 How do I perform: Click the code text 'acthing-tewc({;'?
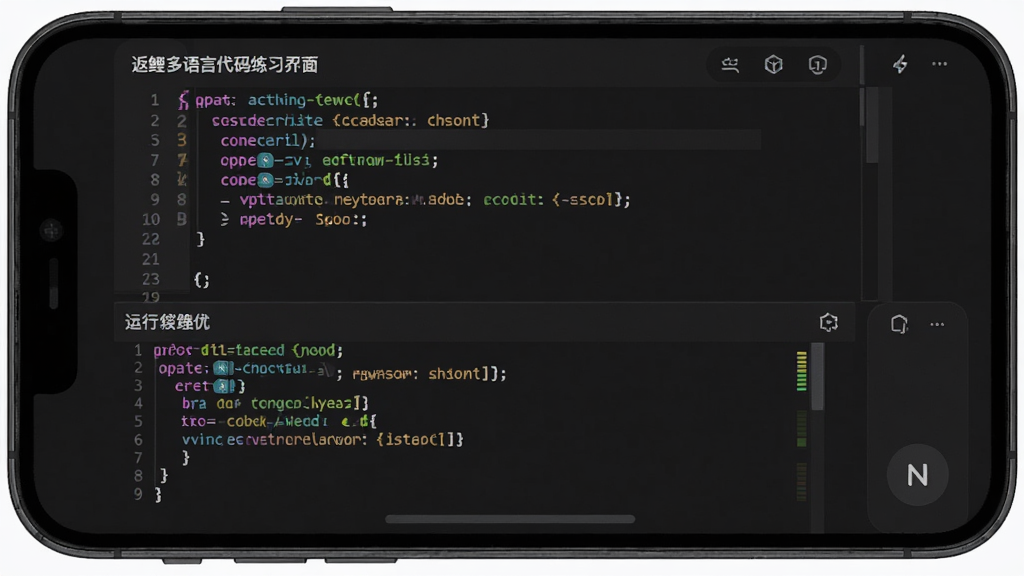pyautogui.click(x=313, y=100)
